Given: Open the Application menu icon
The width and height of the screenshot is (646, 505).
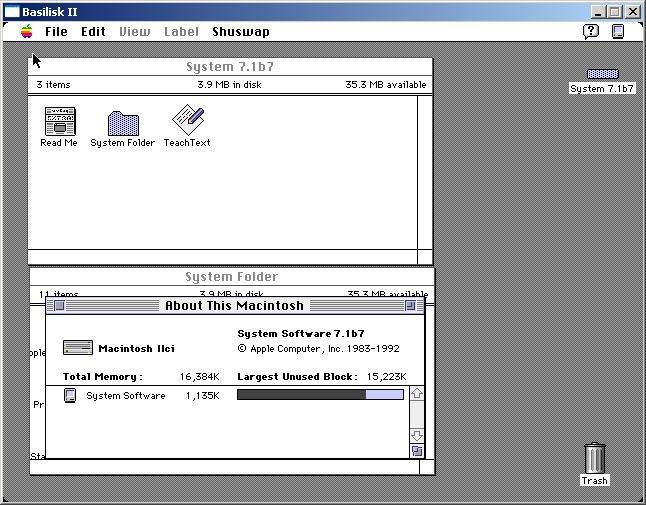Looking at the screenshot, I should pyautogui.click(x=618, y=31).
